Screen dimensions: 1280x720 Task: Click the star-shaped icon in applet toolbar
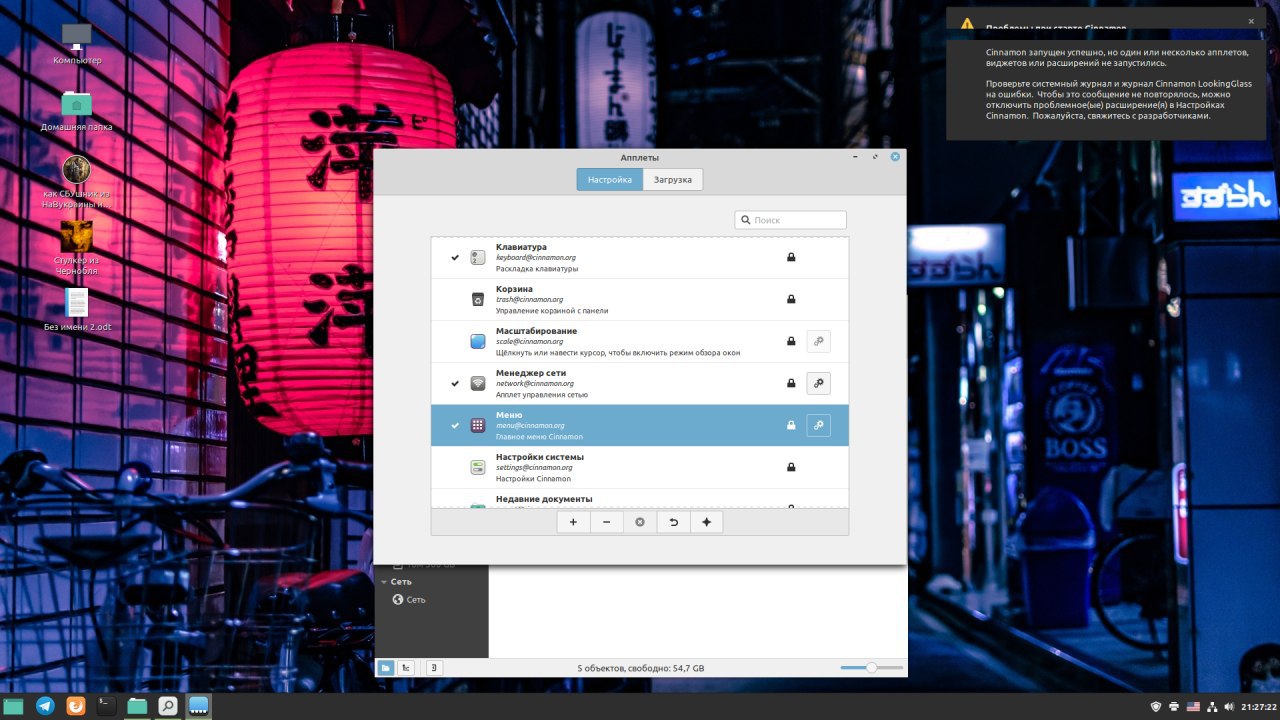(x=706, y=522)
